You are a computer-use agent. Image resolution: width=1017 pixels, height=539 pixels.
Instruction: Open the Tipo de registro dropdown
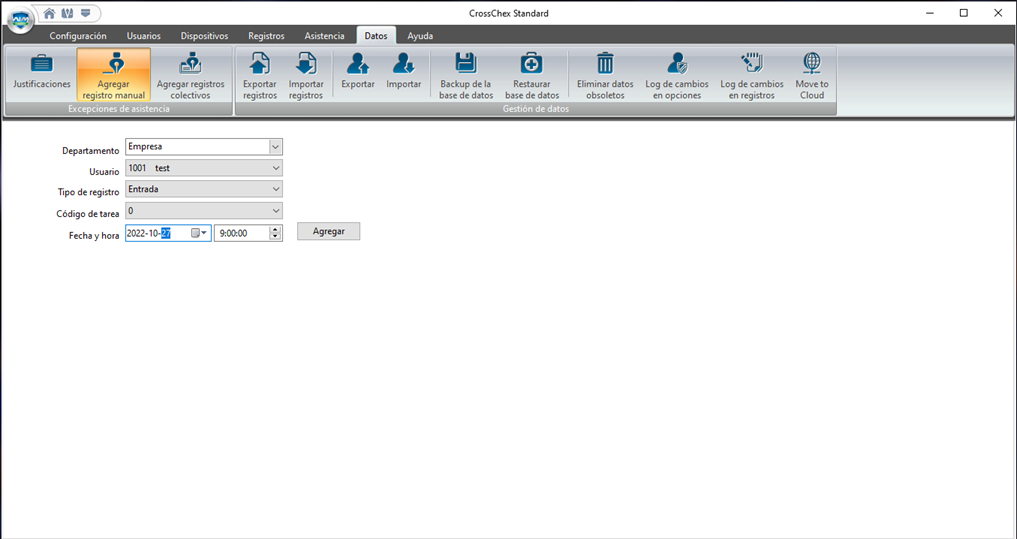point(276,189)
